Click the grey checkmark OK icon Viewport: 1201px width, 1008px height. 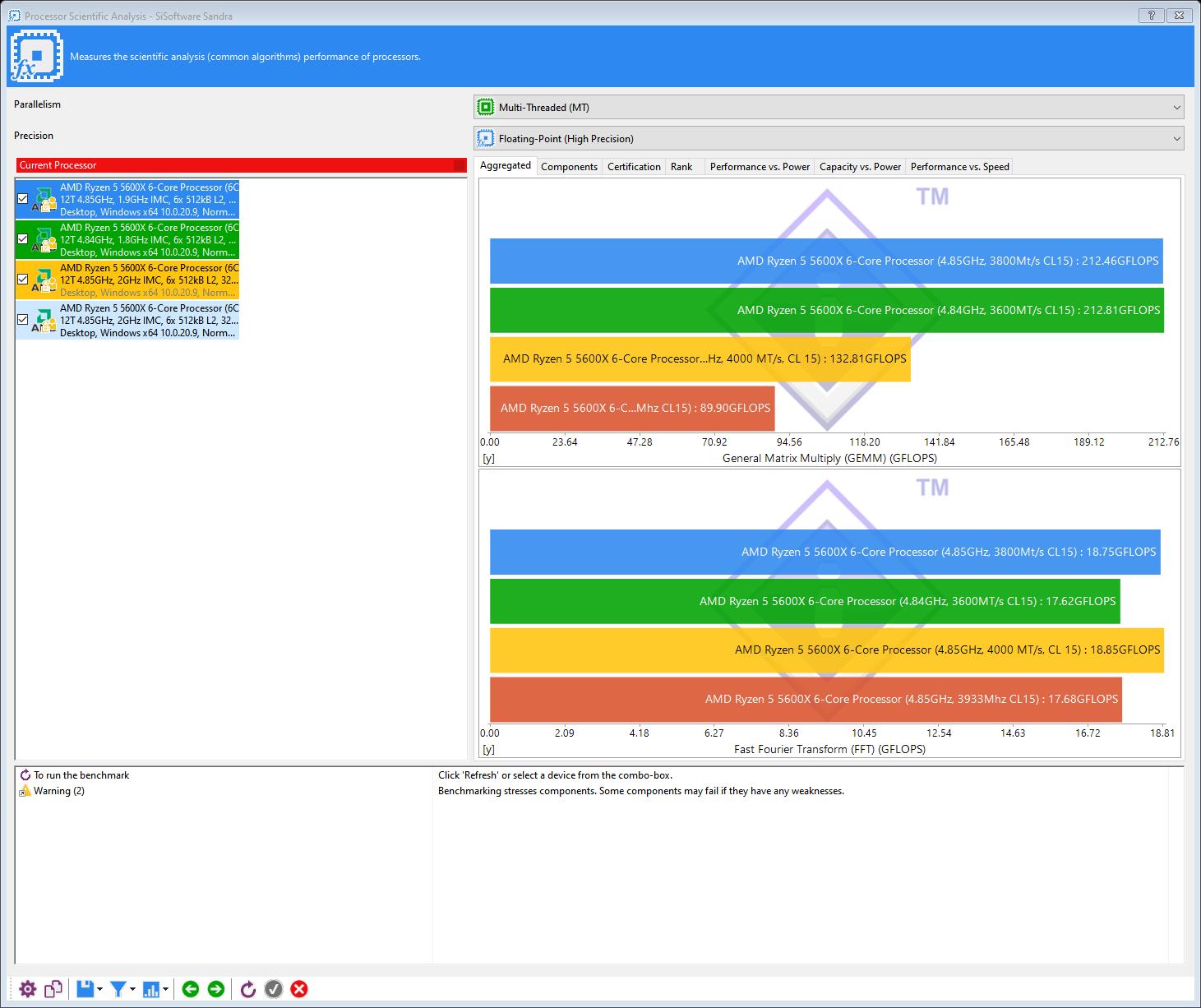pos(274,989)
